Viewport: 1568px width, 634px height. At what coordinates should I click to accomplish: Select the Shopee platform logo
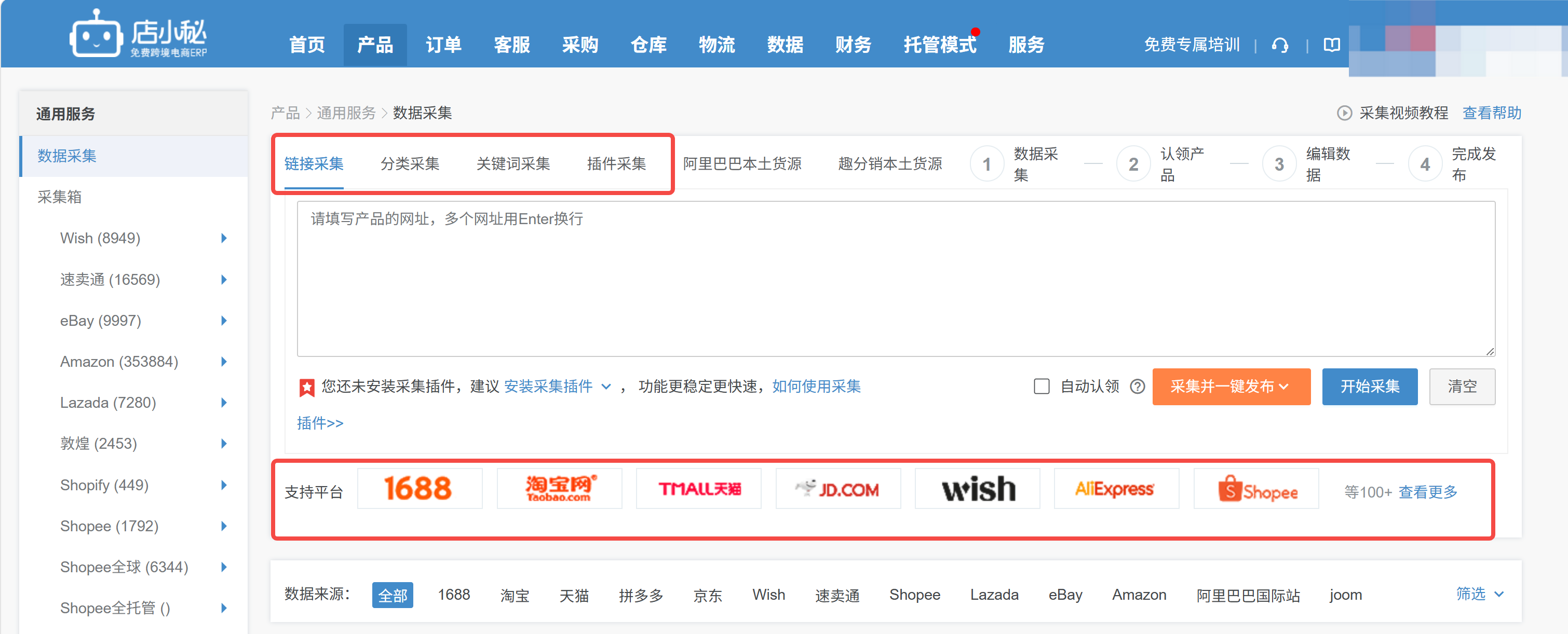coord(1256,489)
